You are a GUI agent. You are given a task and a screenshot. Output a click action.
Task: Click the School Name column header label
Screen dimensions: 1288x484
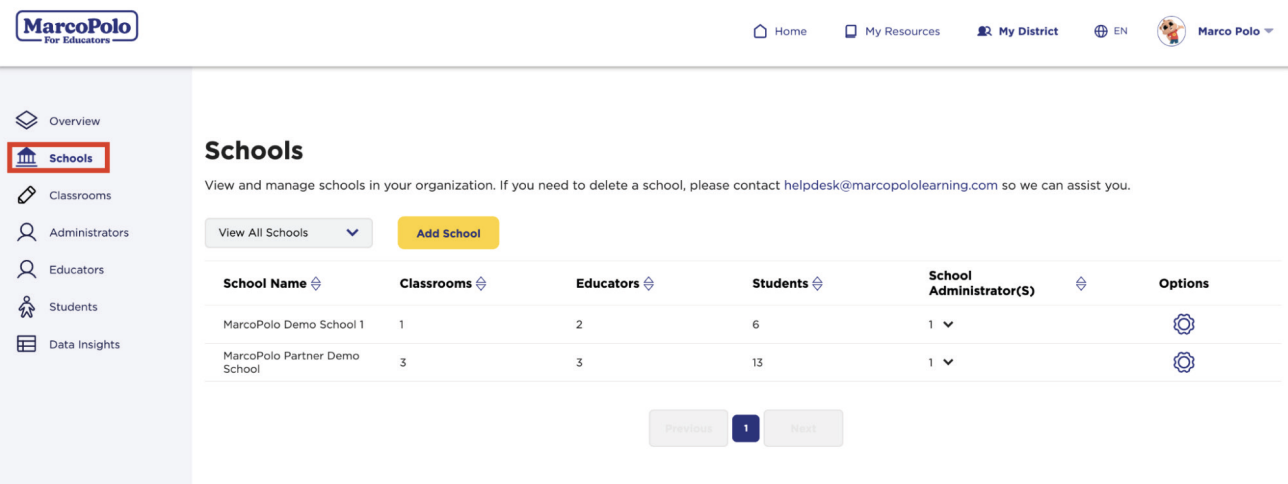pos(265,284)
